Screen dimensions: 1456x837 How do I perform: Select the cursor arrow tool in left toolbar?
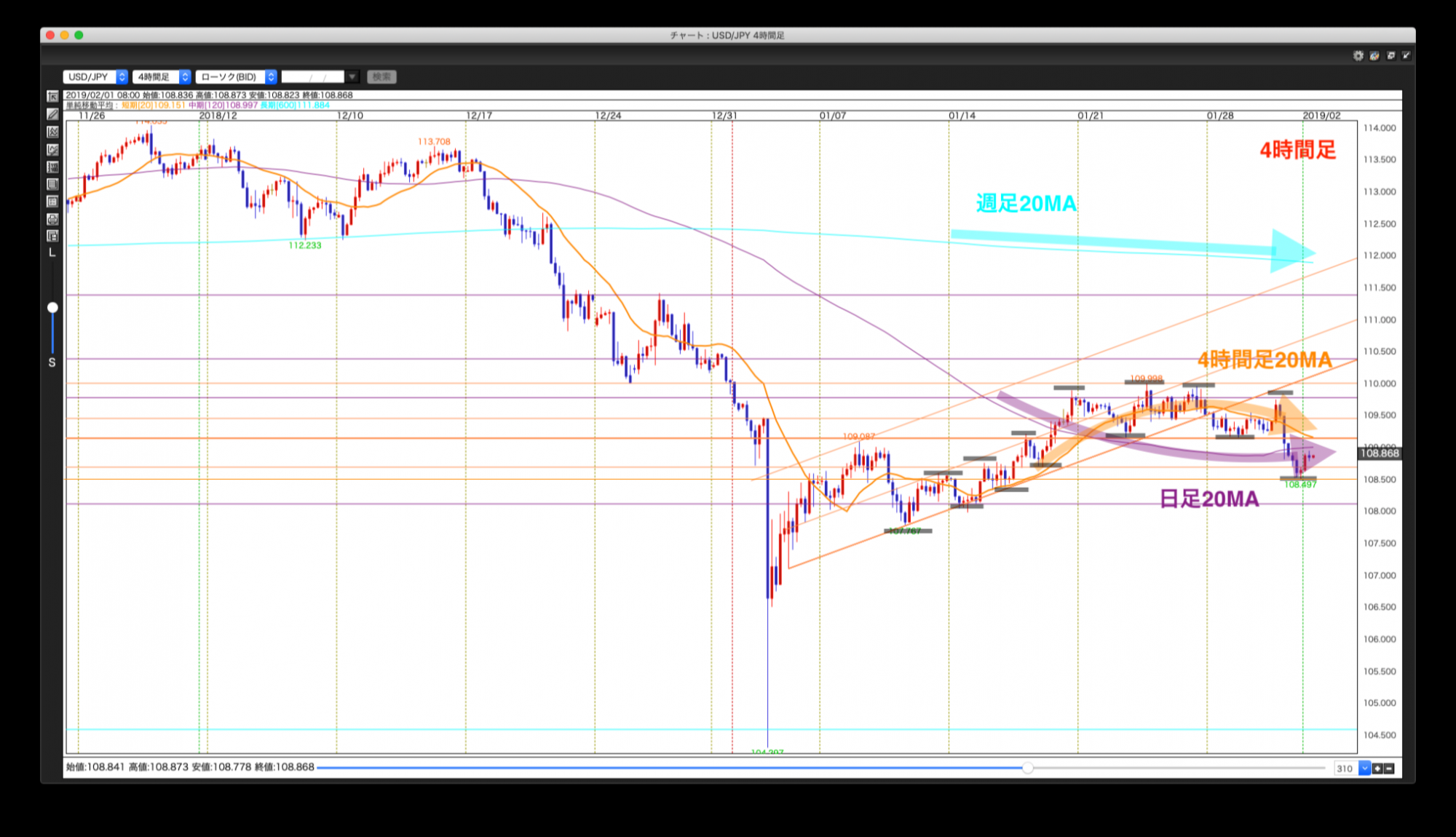pos(52,97)
